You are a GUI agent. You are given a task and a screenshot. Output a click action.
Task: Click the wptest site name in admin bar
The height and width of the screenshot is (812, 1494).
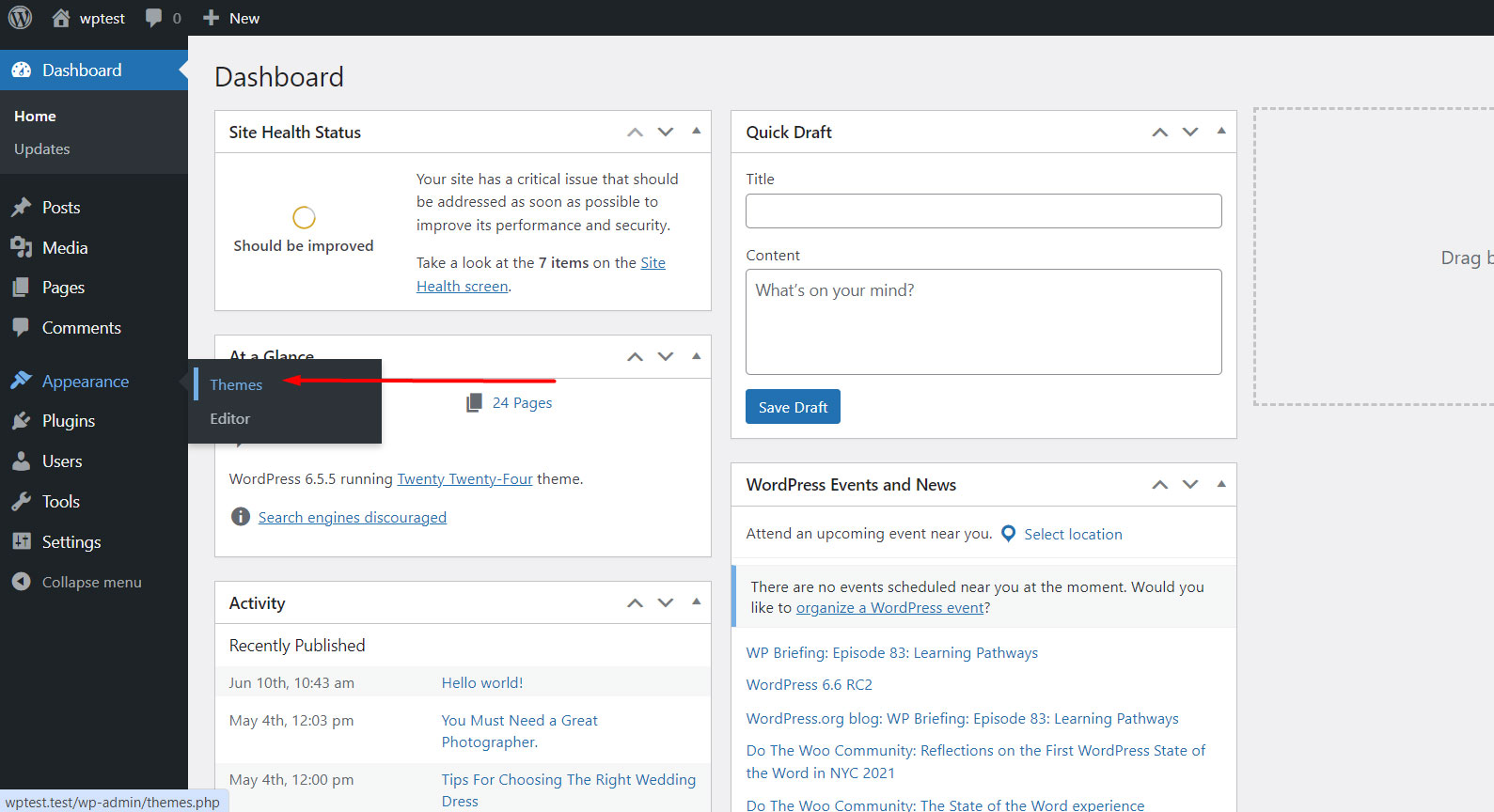pos(102,18)
